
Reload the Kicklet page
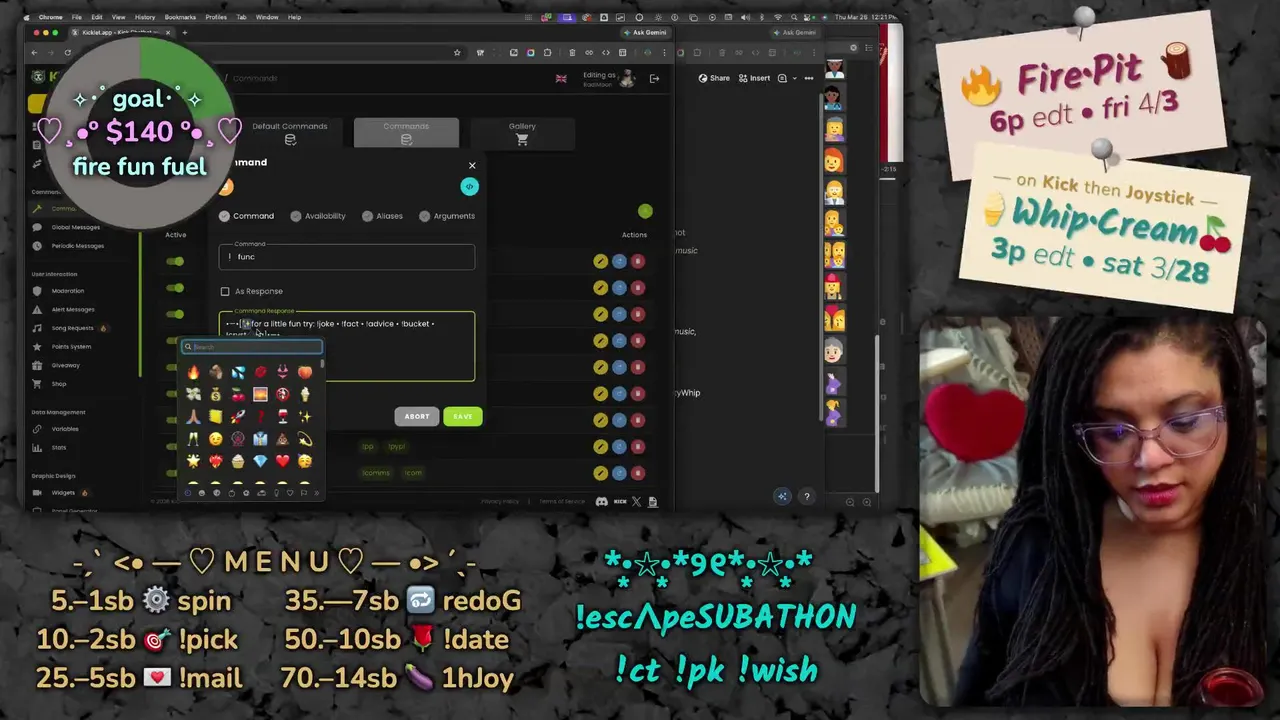(68, 52)
